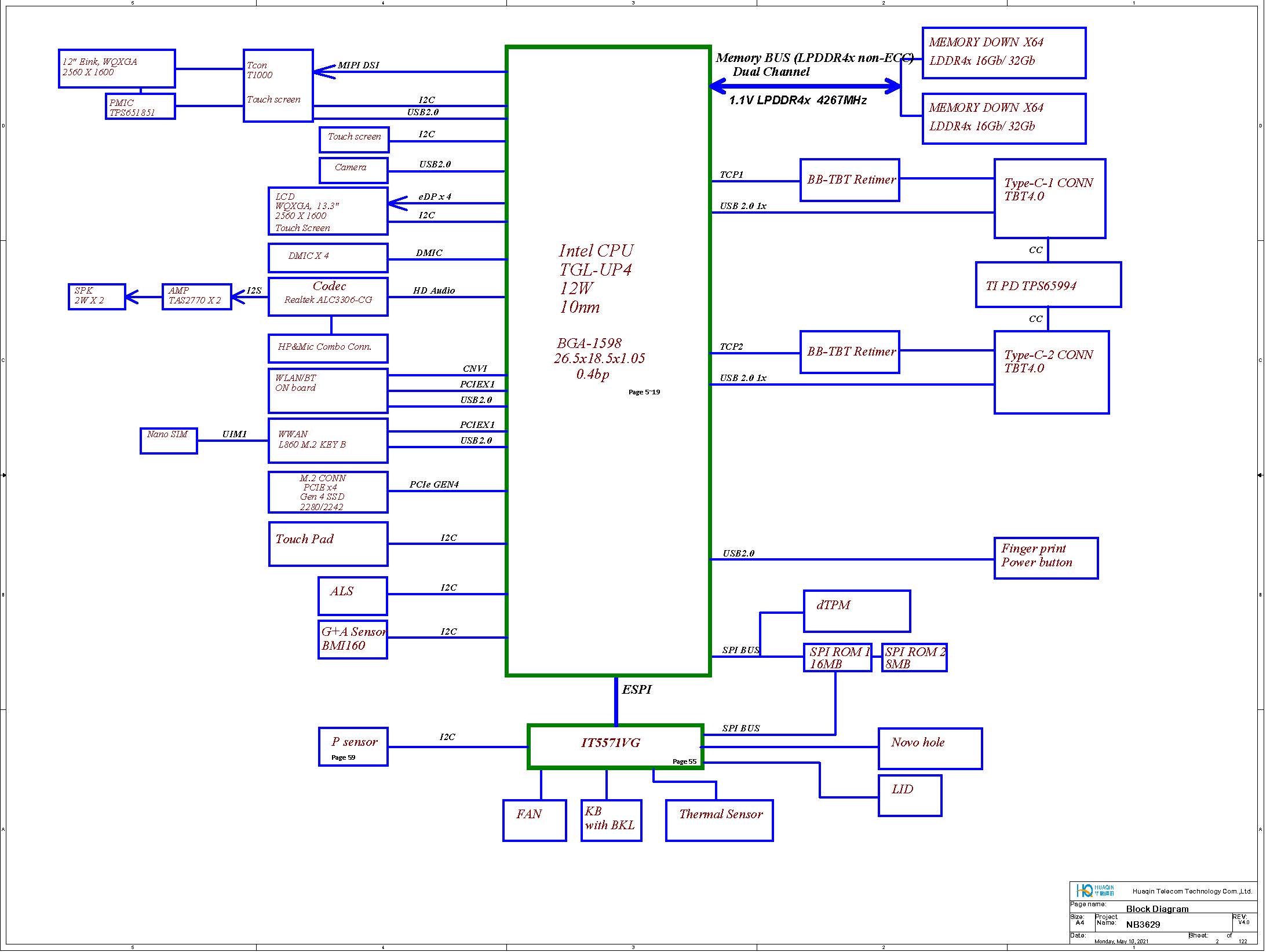Click the KB with BKL block
The width and height of the screenshot is (1270, 952).
[x=611, y=820]
